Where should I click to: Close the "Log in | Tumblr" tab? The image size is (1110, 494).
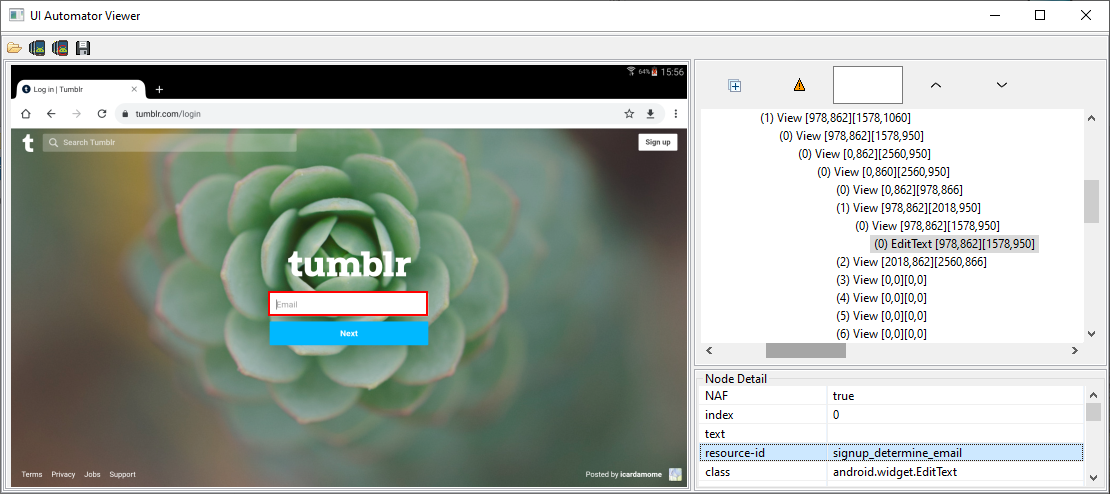135,90
